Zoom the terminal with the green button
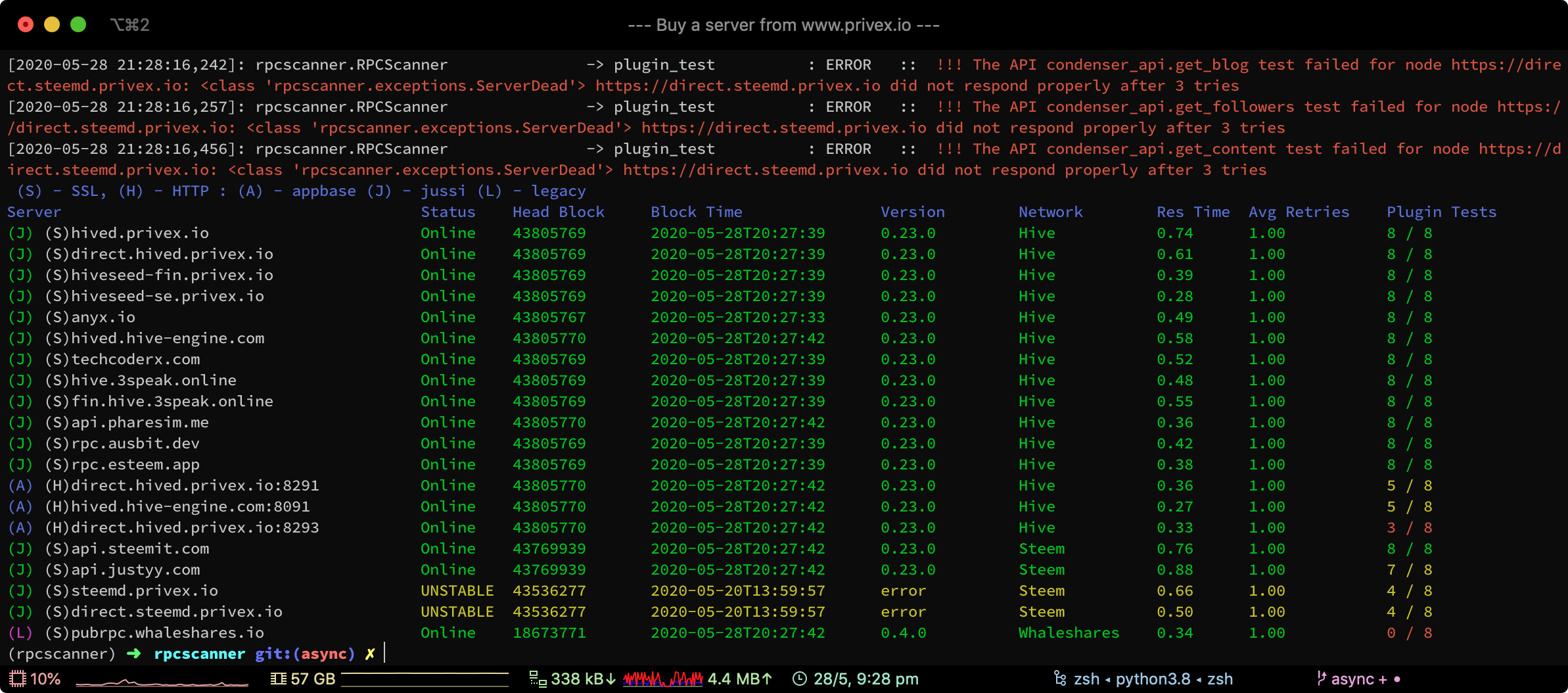 pyautogui.click(x=78, y=24)
